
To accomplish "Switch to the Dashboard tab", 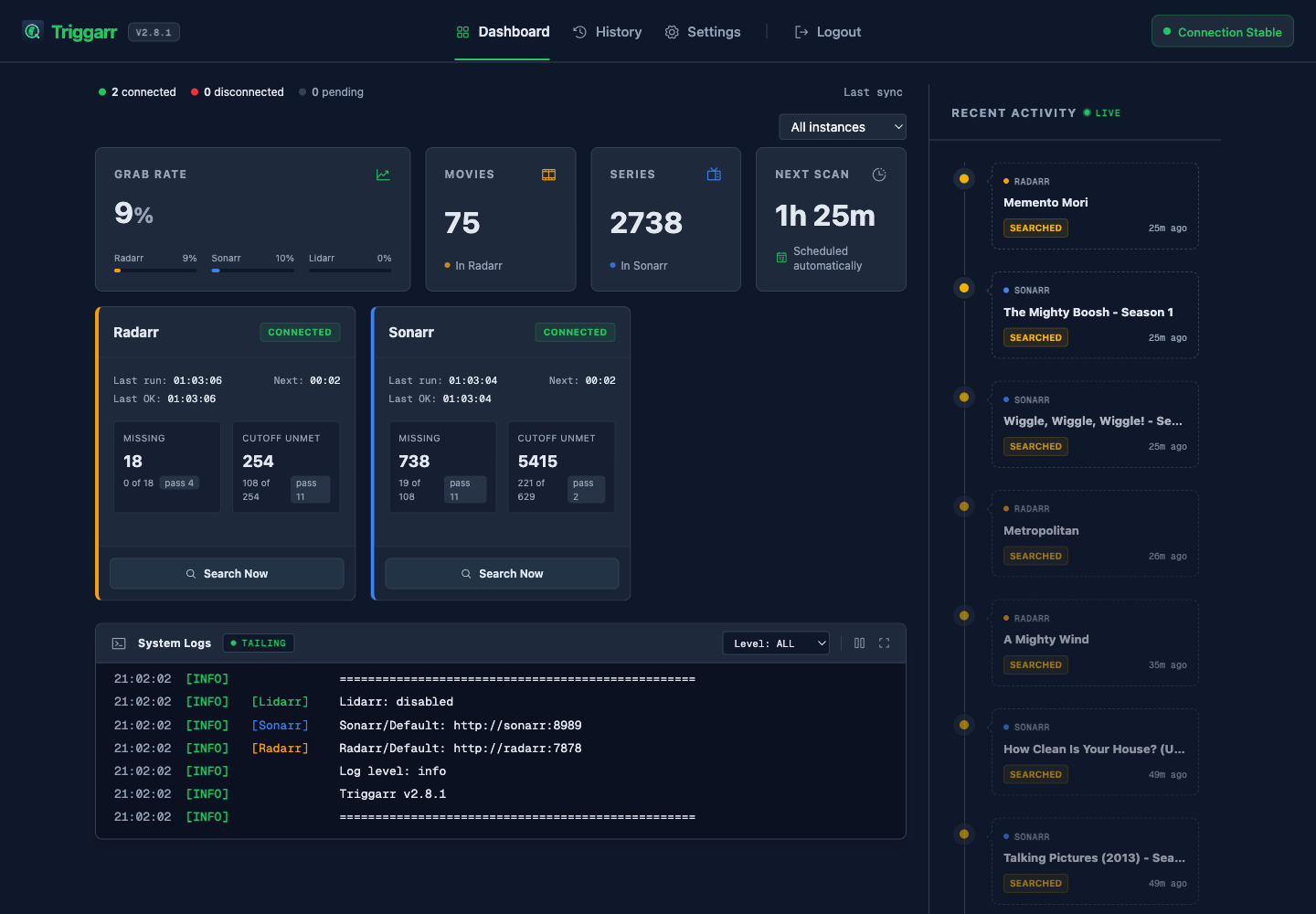I will point(503,32).
